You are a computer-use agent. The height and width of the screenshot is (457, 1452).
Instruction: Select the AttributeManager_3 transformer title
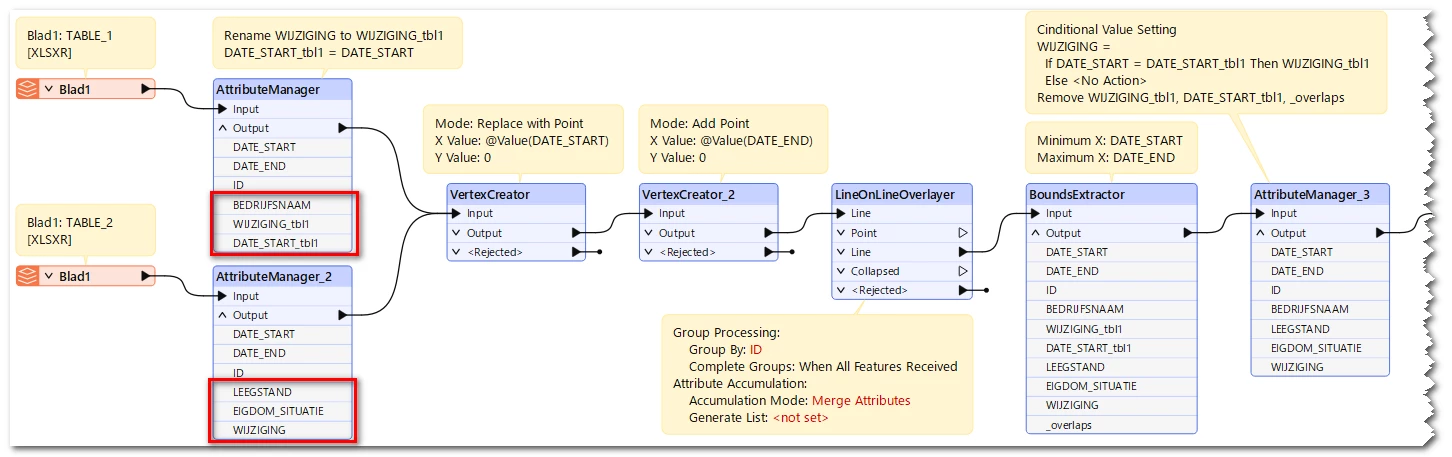pos(1312,194)
